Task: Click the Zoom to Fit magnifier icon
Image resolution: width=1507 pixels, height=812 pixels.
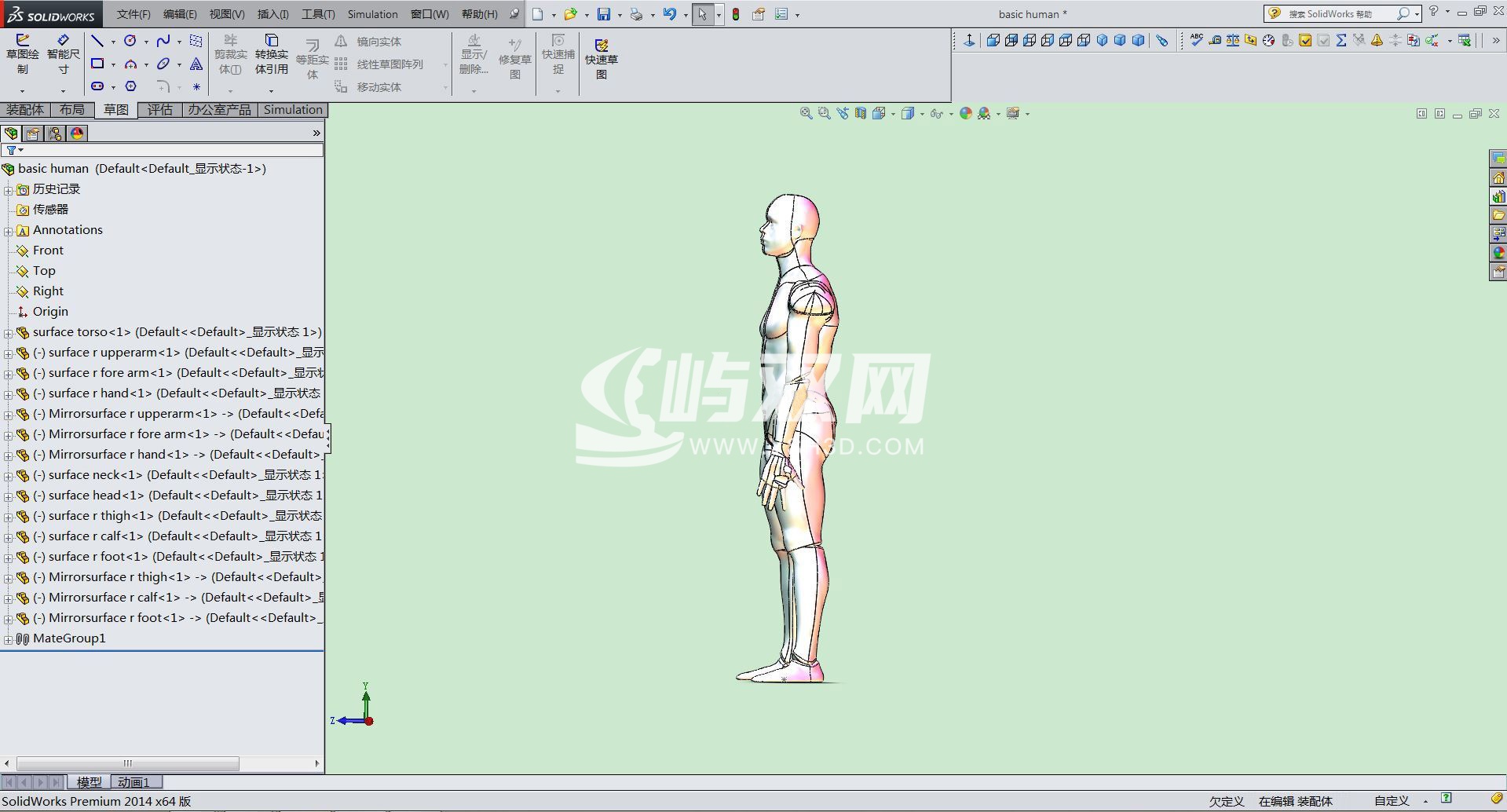Action: (x=806, y=113)
